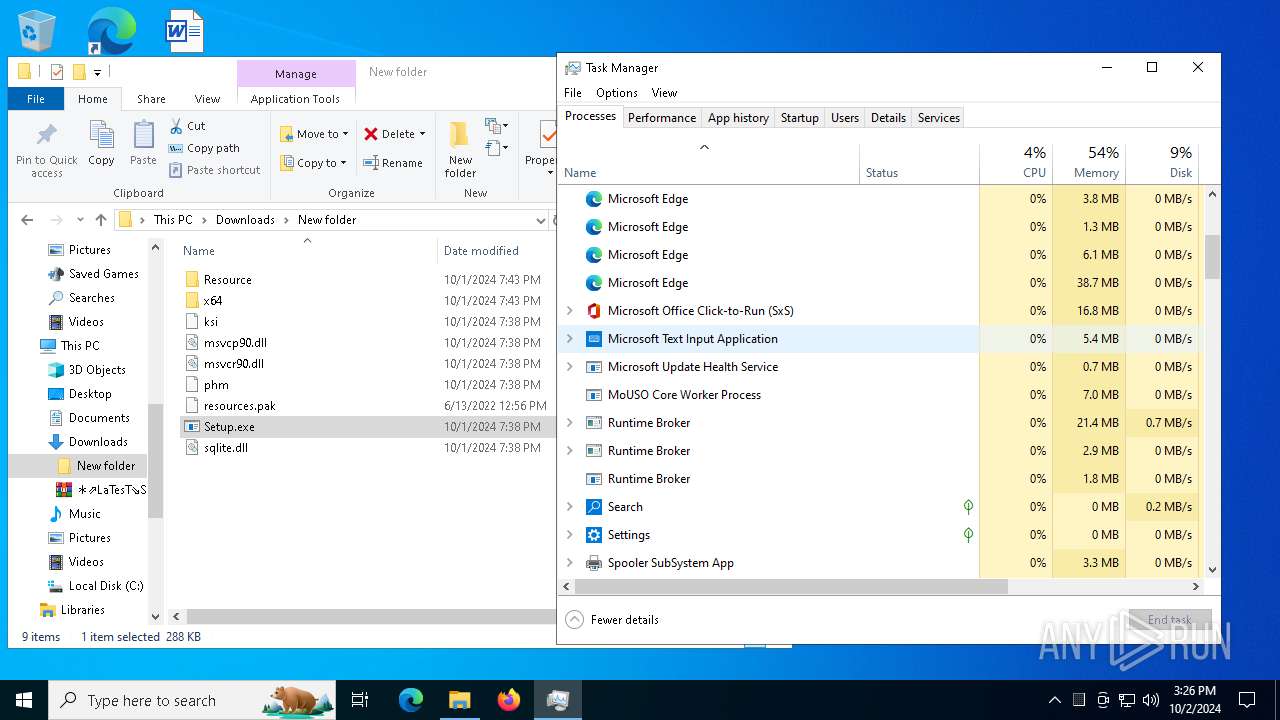Select Spooler SubSystem App process
The image size is (1280, 720).
(768, 563)
